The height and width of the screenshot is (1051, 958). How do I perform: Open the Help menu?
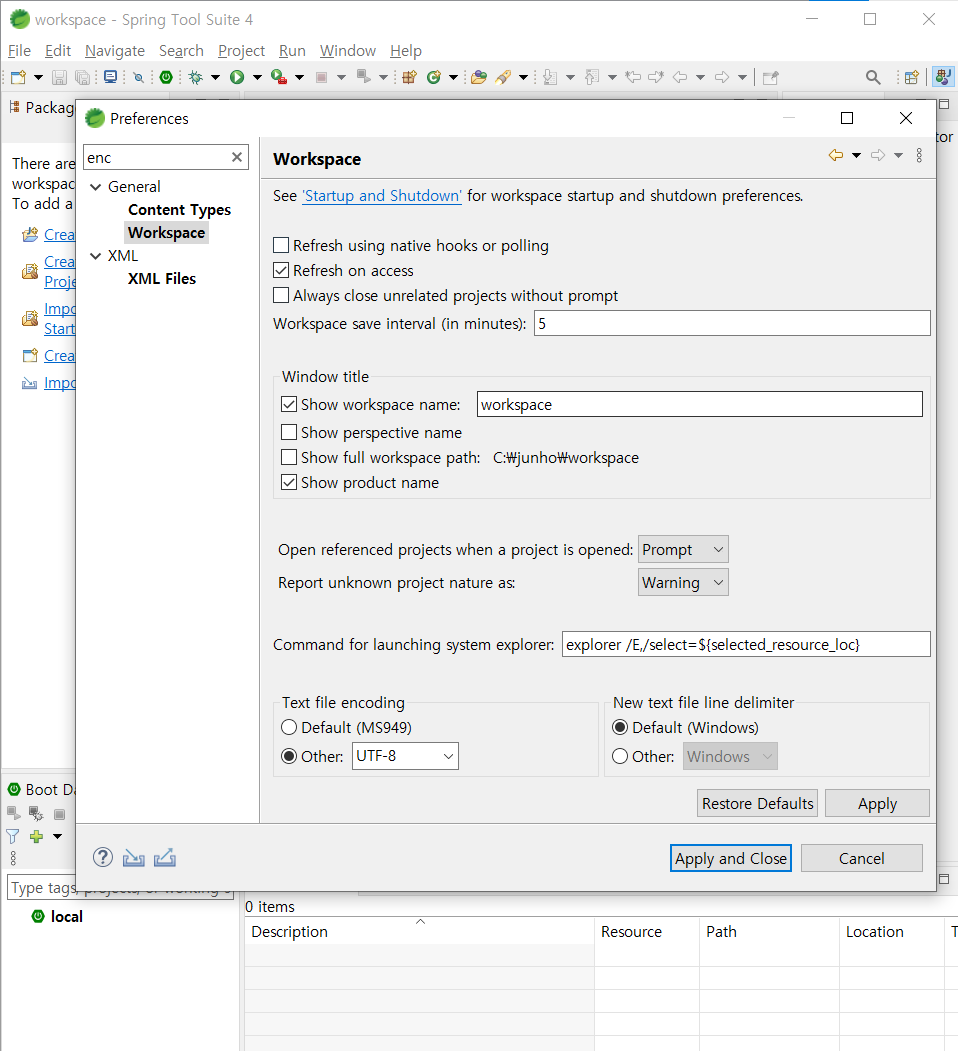406,51
